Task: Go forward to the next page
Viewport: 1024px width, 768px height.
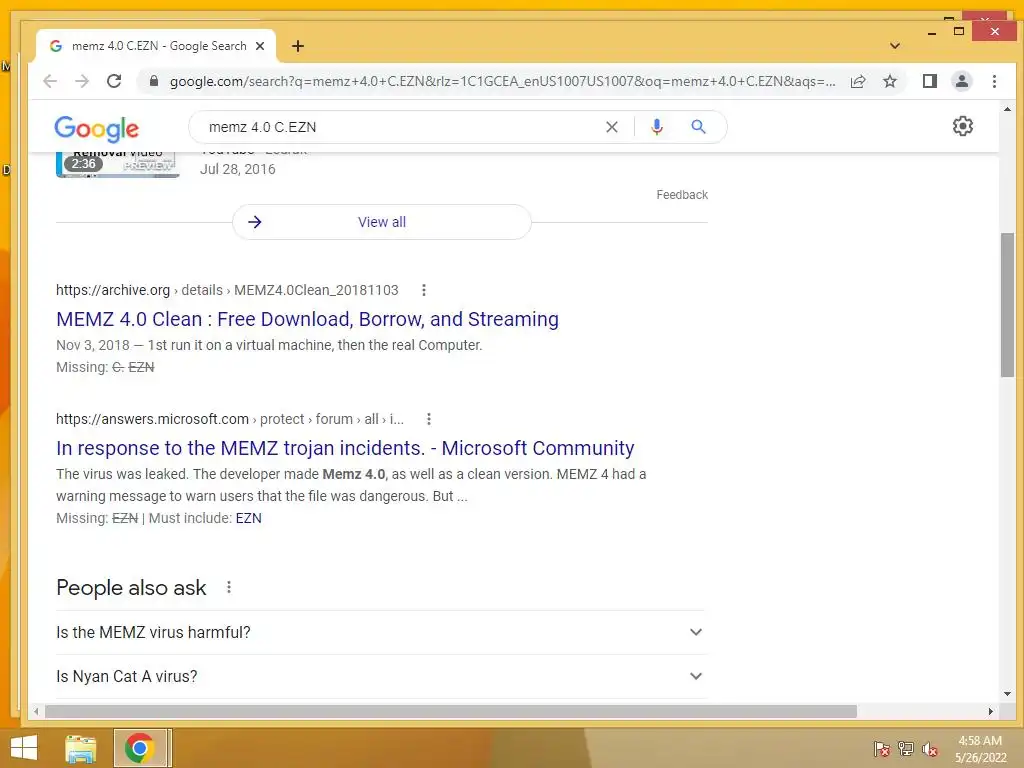Action: coord(82,81)
